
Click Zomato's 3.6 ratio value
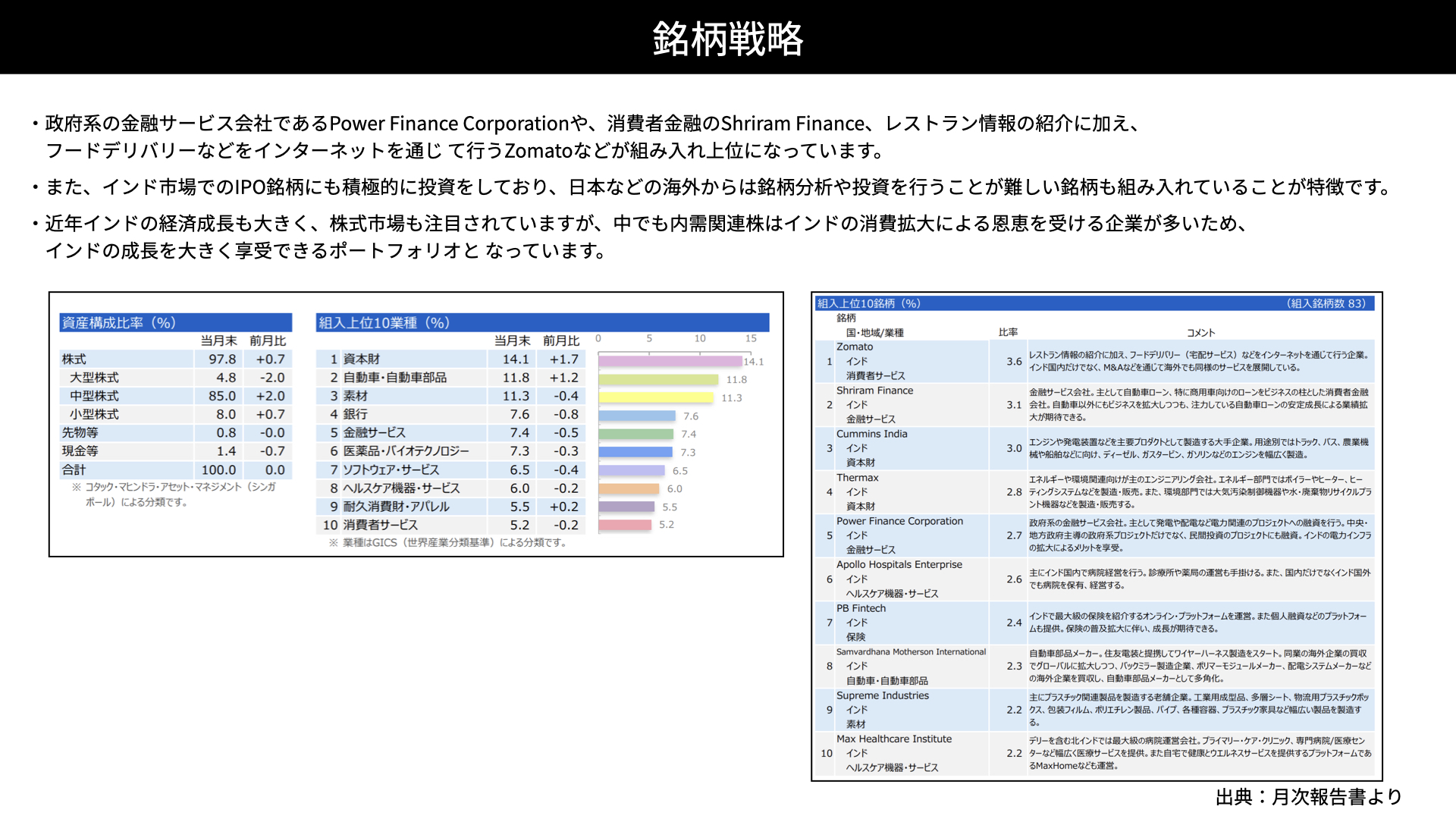(x=1014, y=362)
